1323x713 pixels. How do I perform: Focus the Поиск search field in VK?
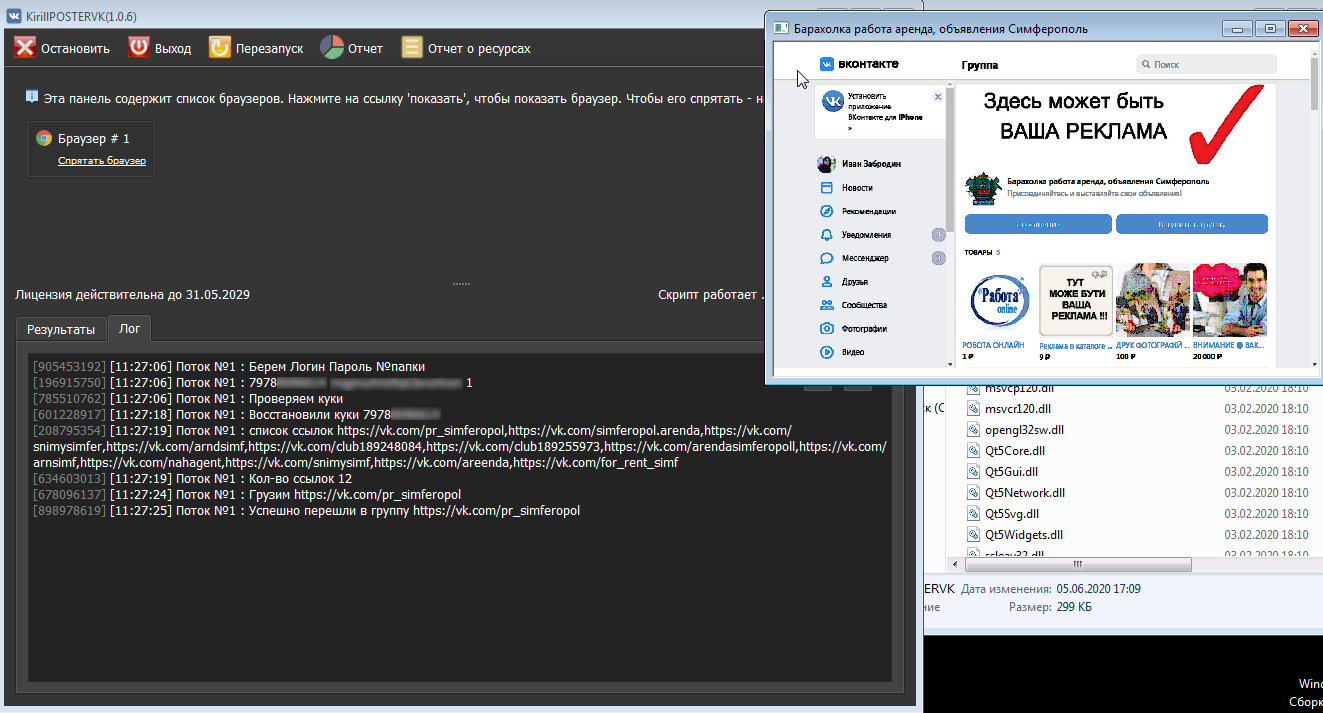[1206, 64]
